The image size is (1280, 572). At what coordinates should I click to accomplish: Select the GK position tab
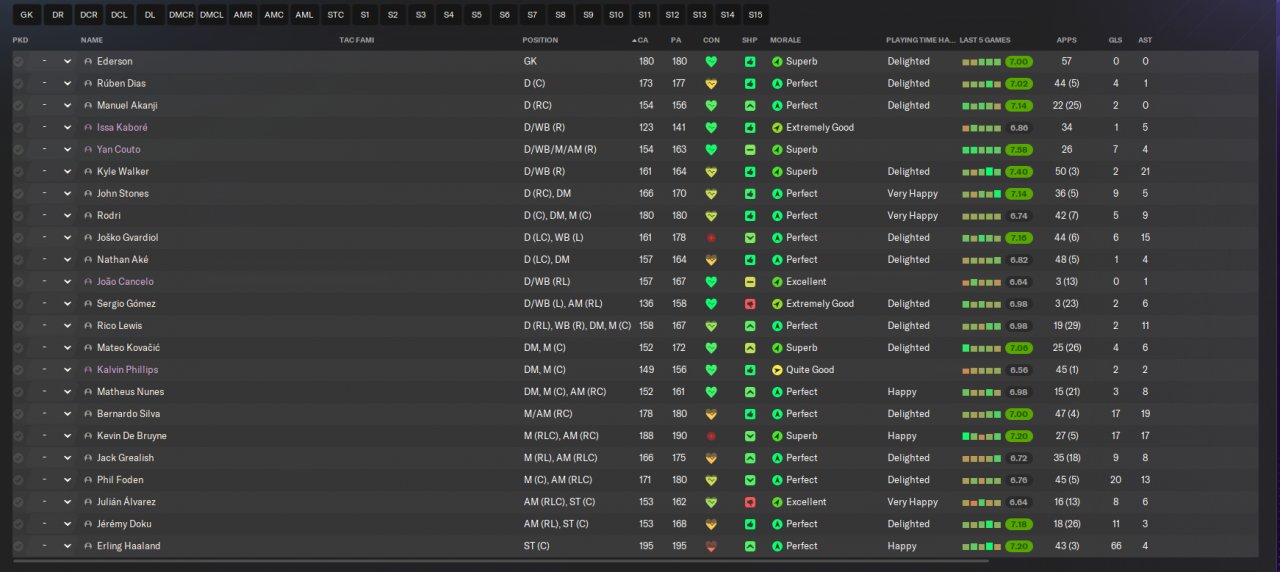(x=27, y=15)
